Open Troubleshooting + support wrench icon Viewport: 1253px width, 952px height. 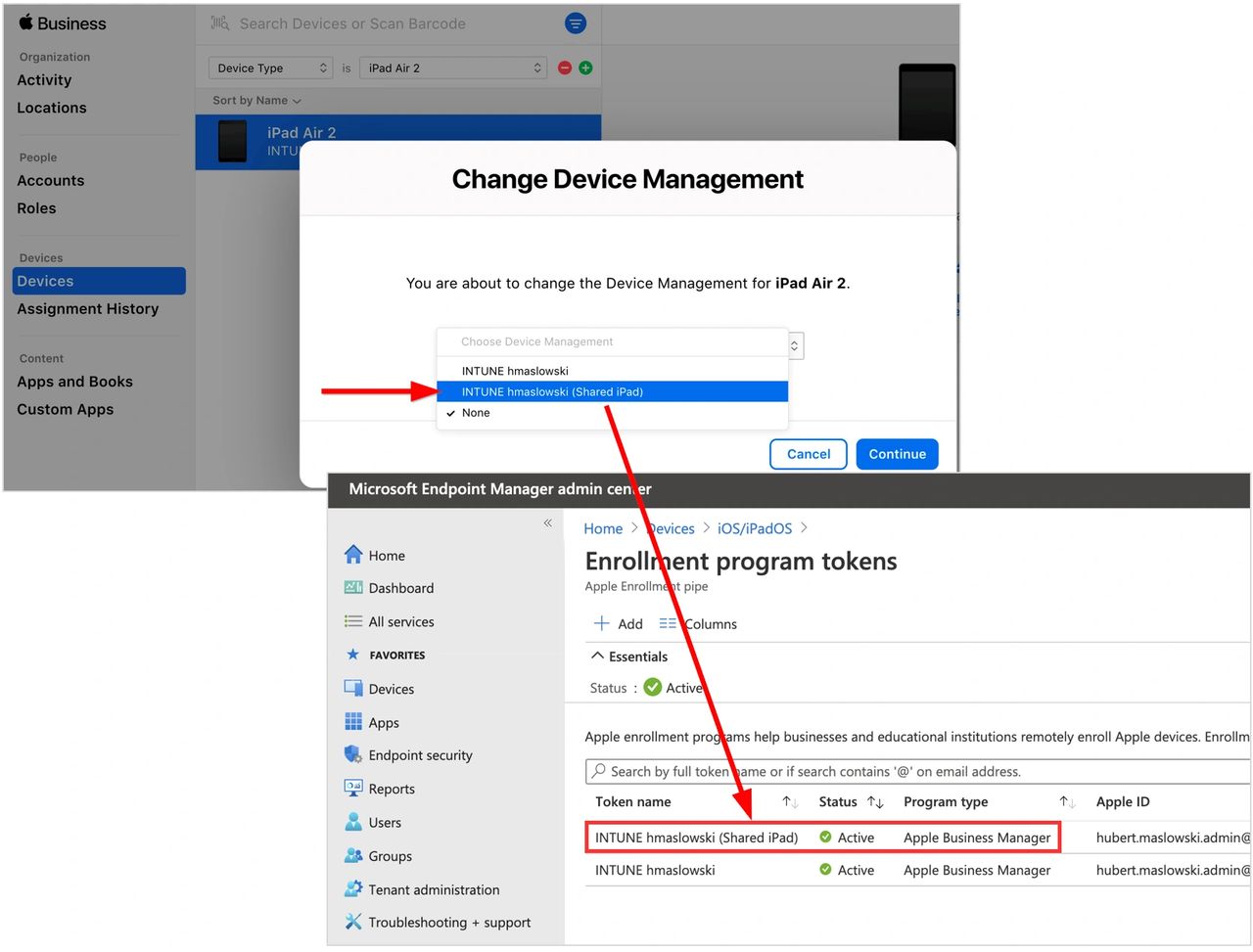pyautogui.click(x=353, y=922)
